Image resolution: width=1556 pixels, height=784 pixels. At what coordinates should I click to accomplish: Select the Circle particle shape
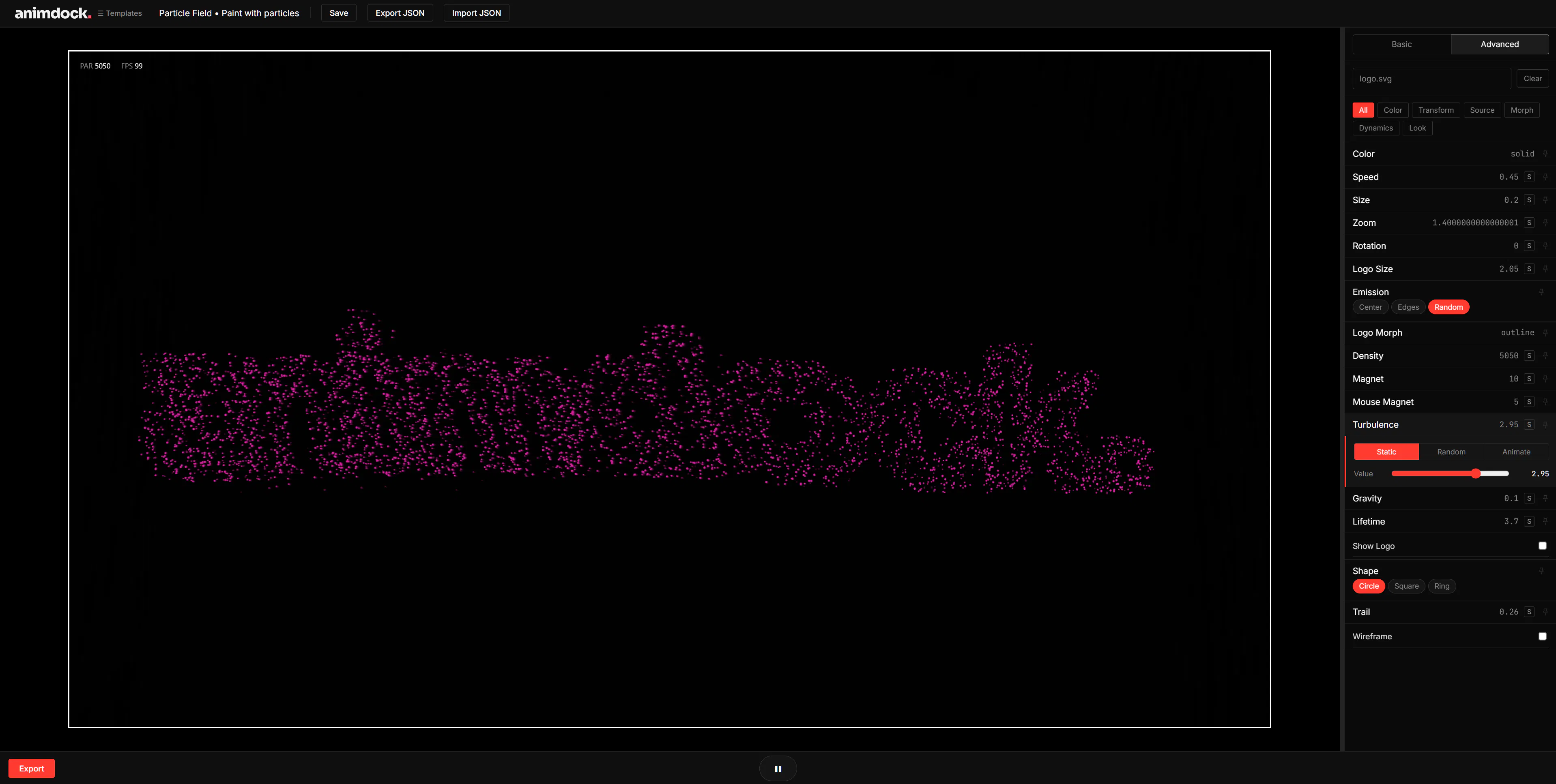[1369, 586]
